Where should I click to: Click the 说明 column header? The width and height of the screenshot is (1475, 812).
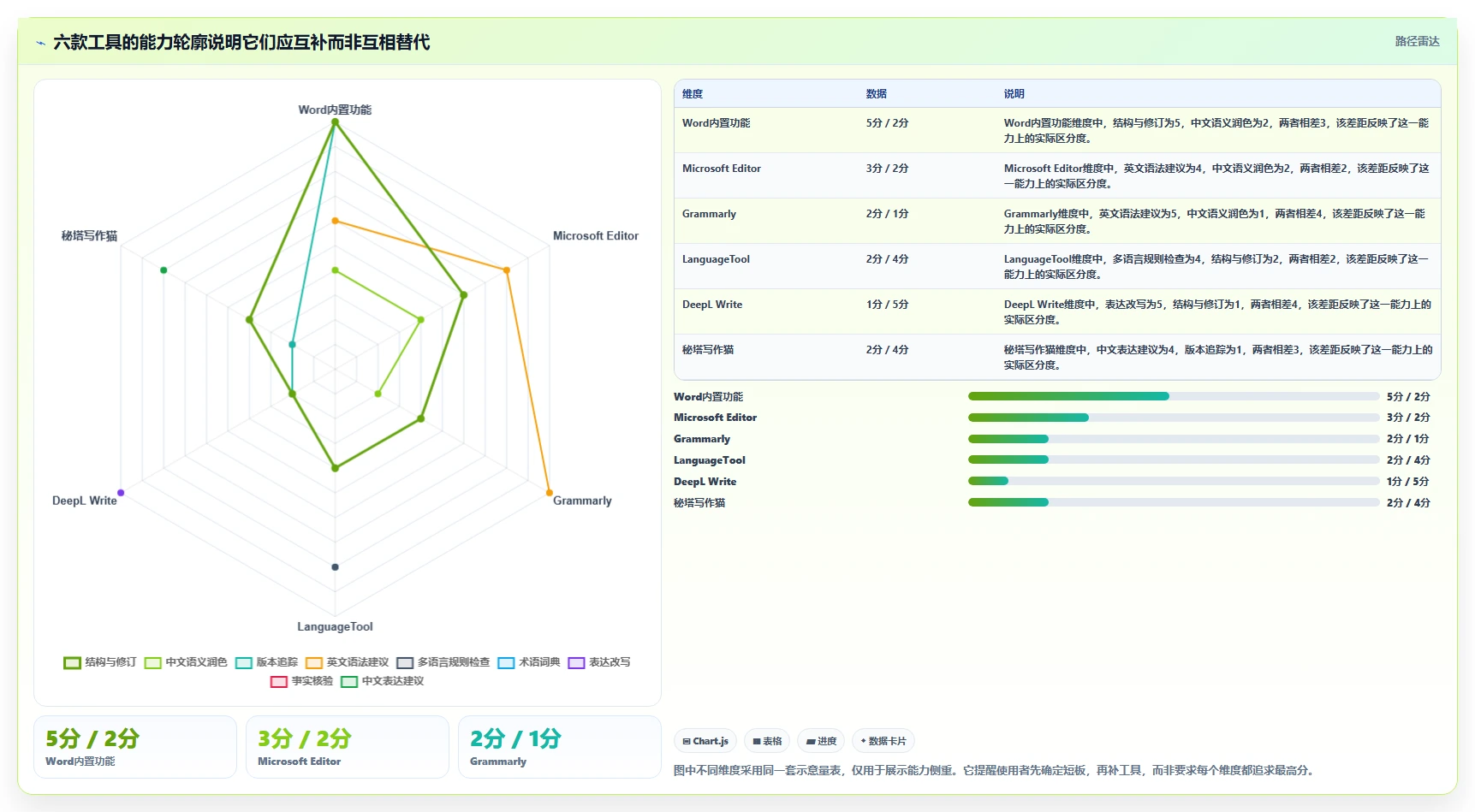1014,94
